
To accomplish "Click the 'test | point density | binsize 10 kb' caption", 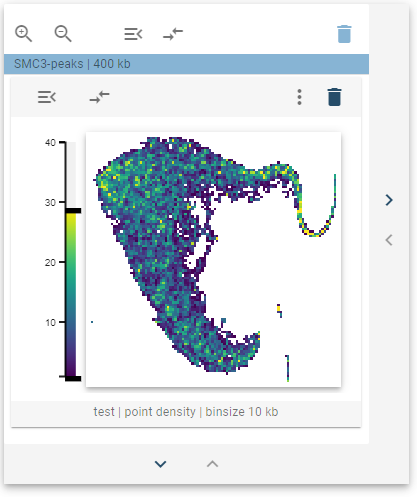I will click(x=186, y=412).
